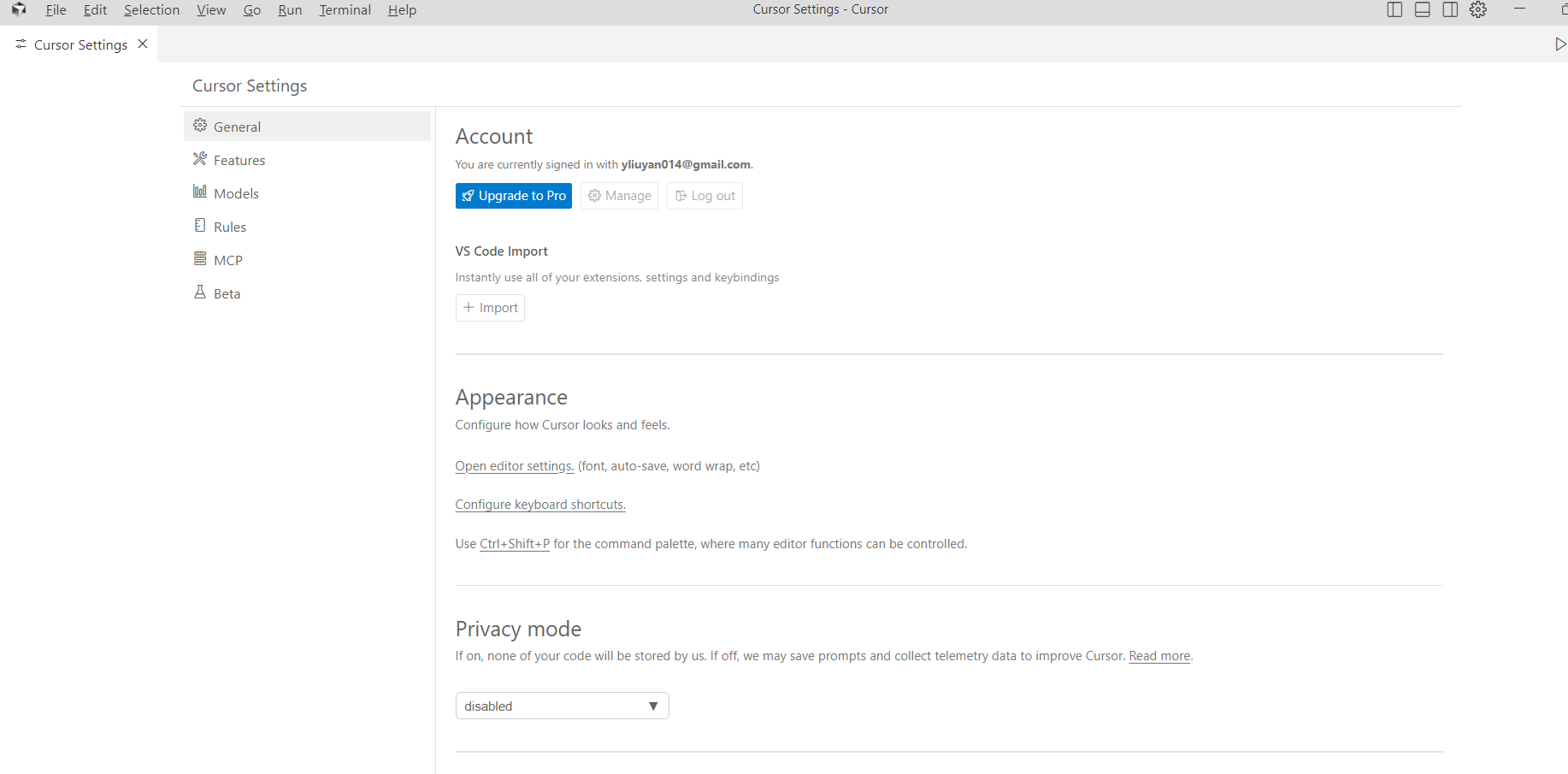
Task: Click the Log out button
Action: point(705,196)
